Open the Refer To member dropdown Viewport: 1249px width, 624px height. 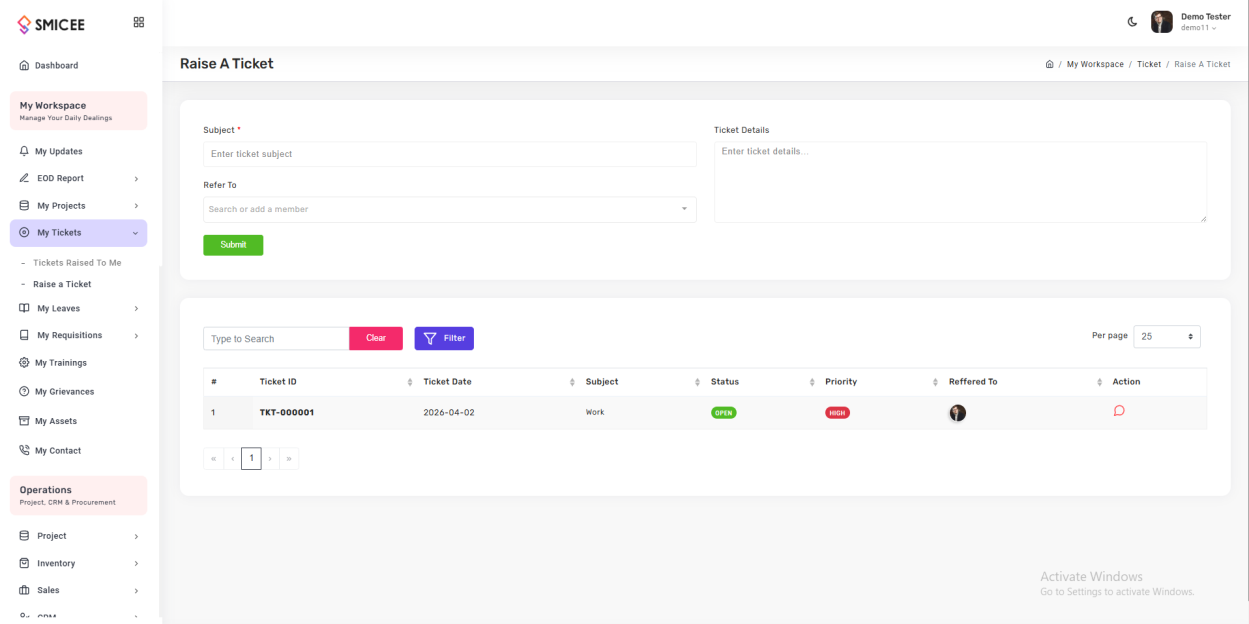click(x=450, y=209)
